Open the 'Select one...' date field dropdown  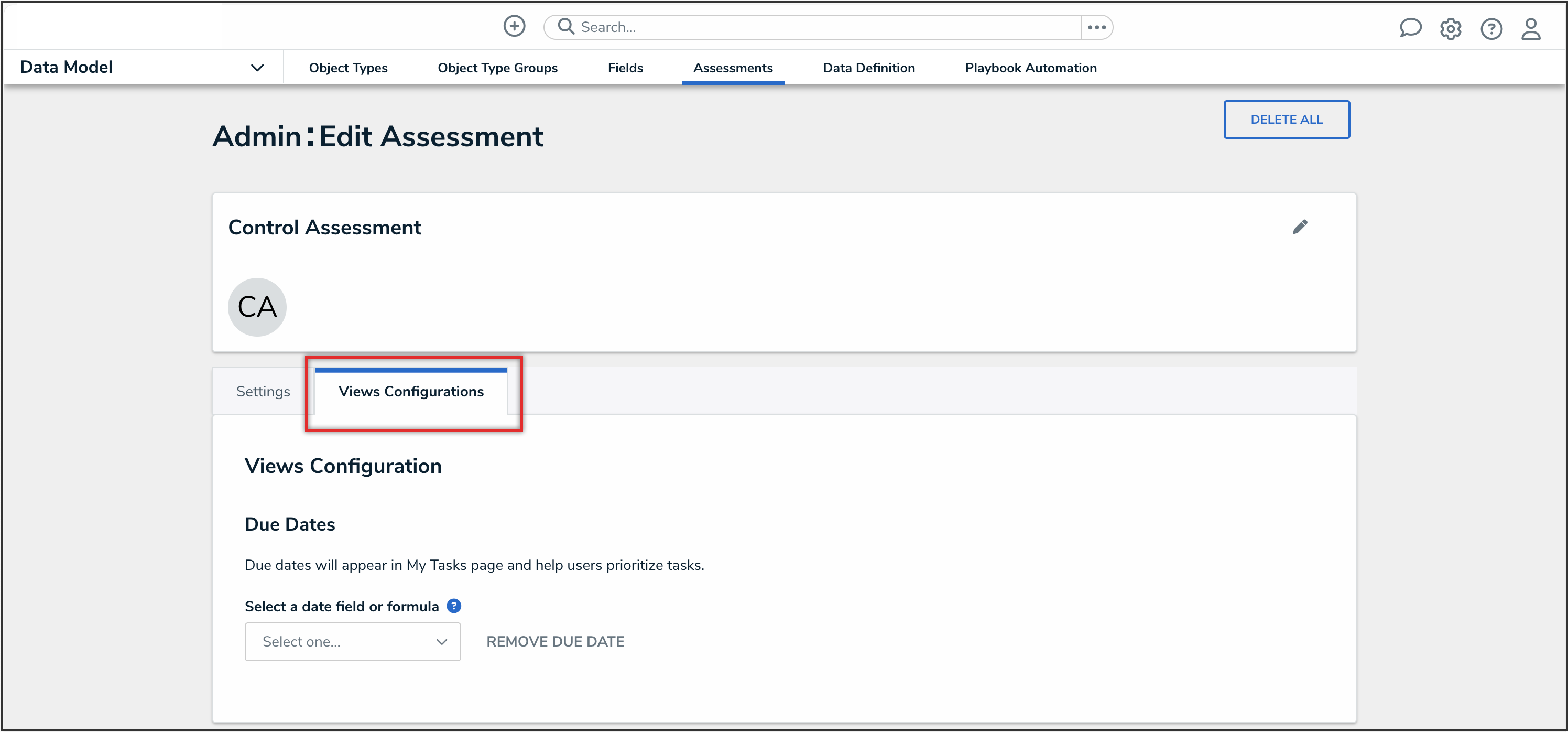[x=353, y=641]
